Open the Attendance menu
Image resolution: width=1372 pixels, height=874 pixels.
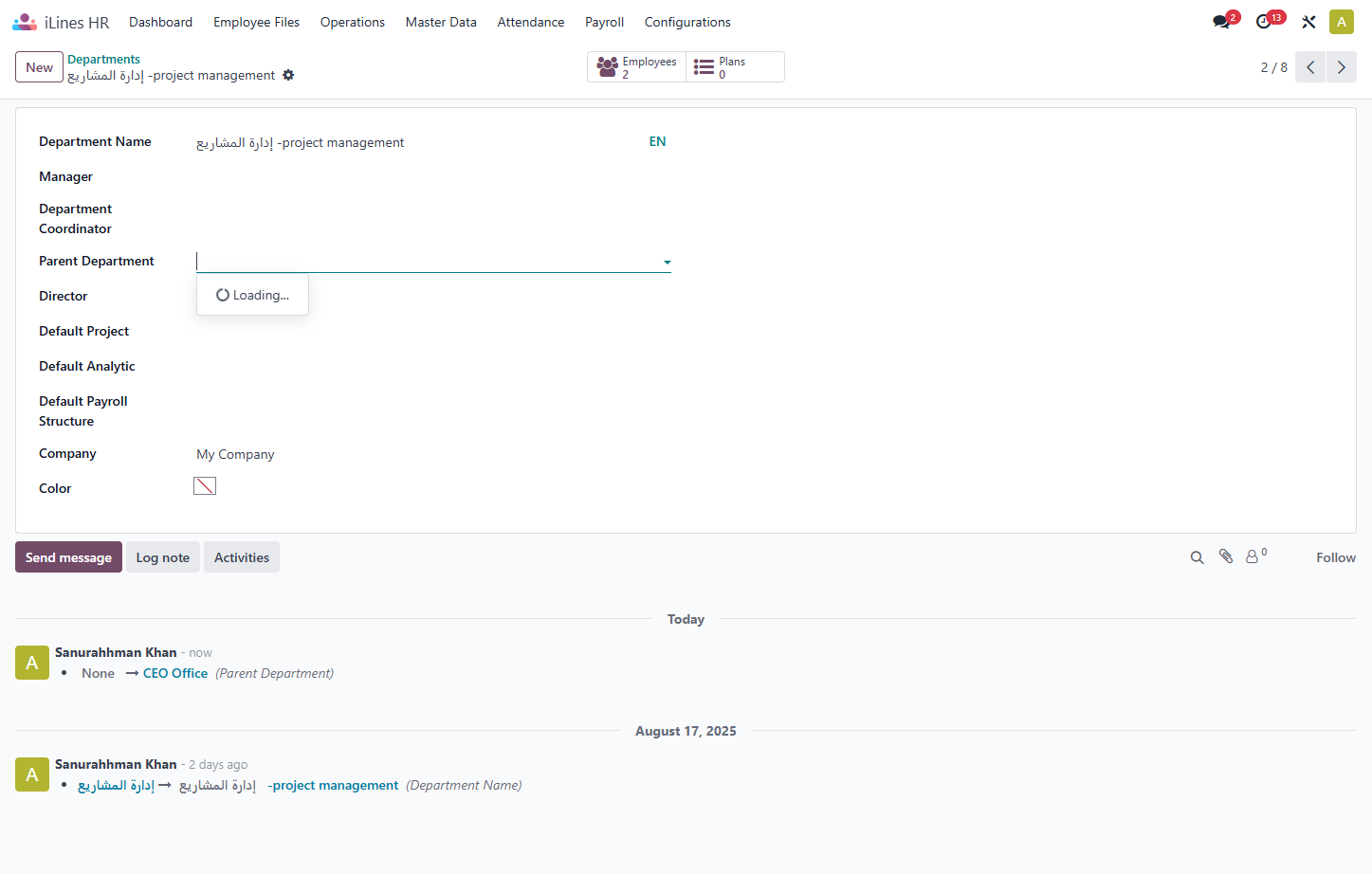coord(531,22)
